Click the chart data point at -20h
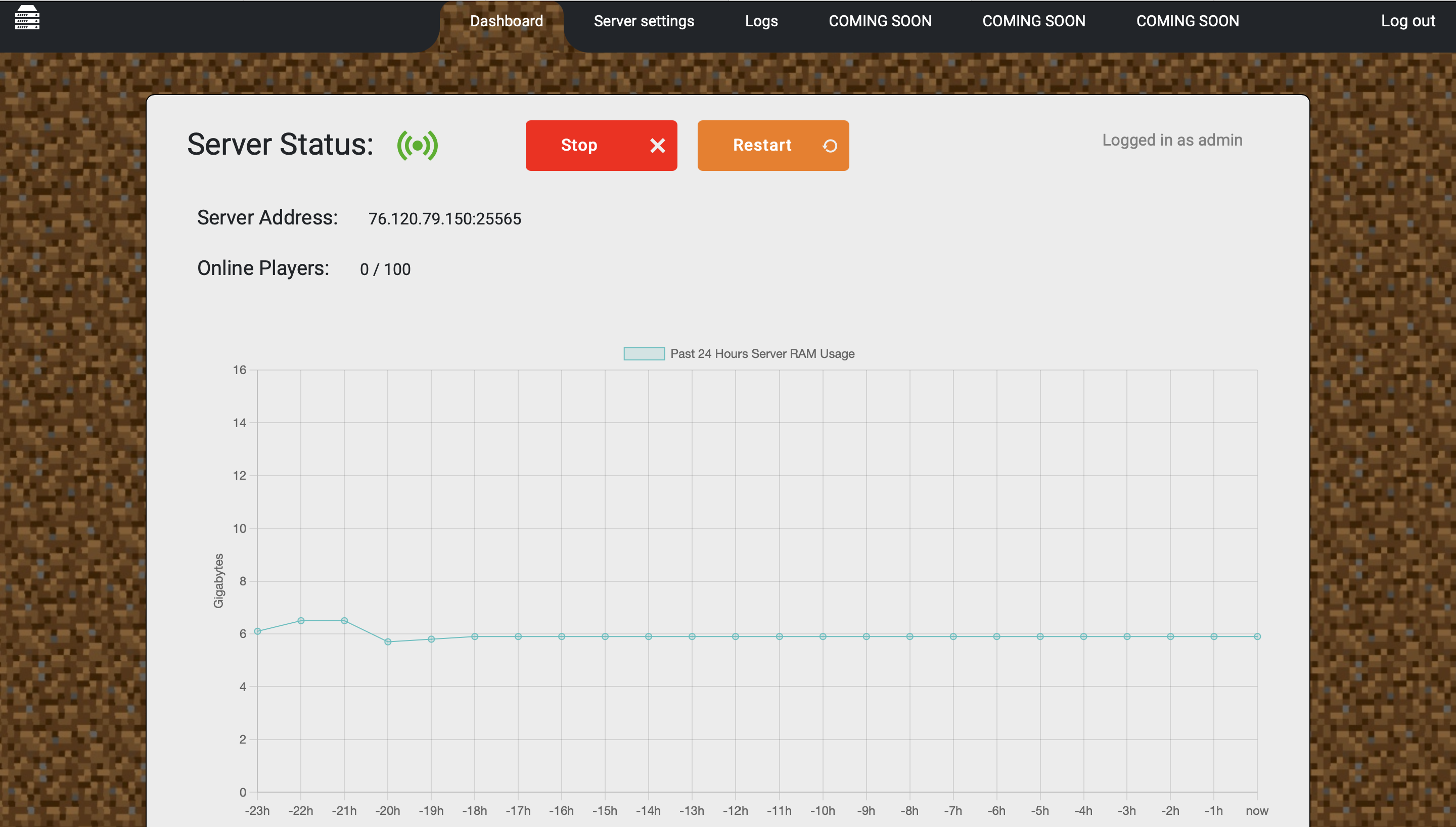1456x827 pixels. click(388, 642)
